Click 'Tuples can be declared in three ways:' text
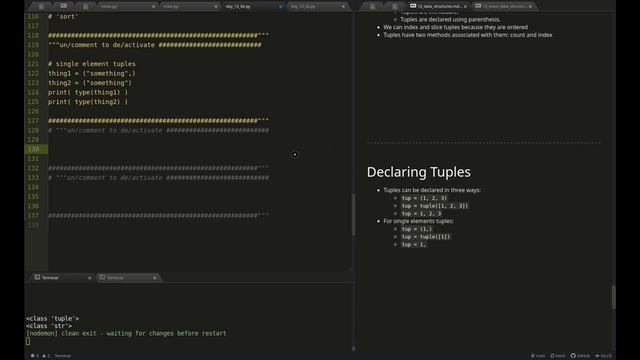The height and width of the screenshot is (360, 640). click(432, 190)
